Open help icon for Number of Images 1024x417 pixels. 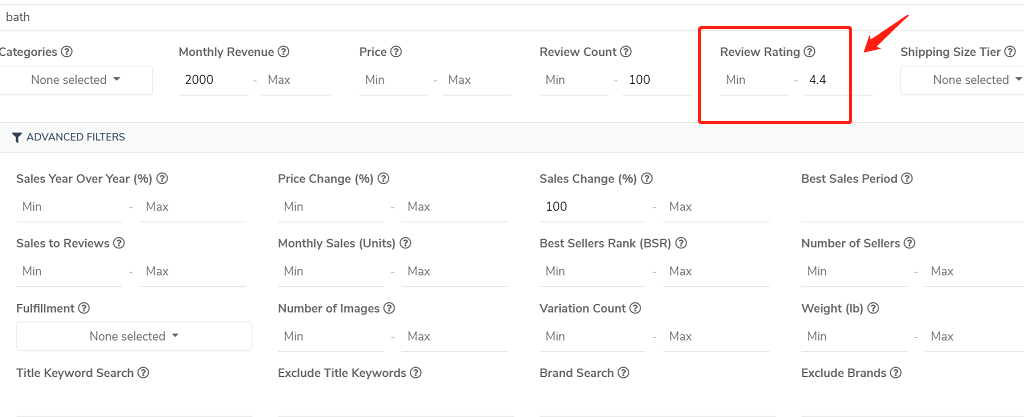tap(389, 308)
